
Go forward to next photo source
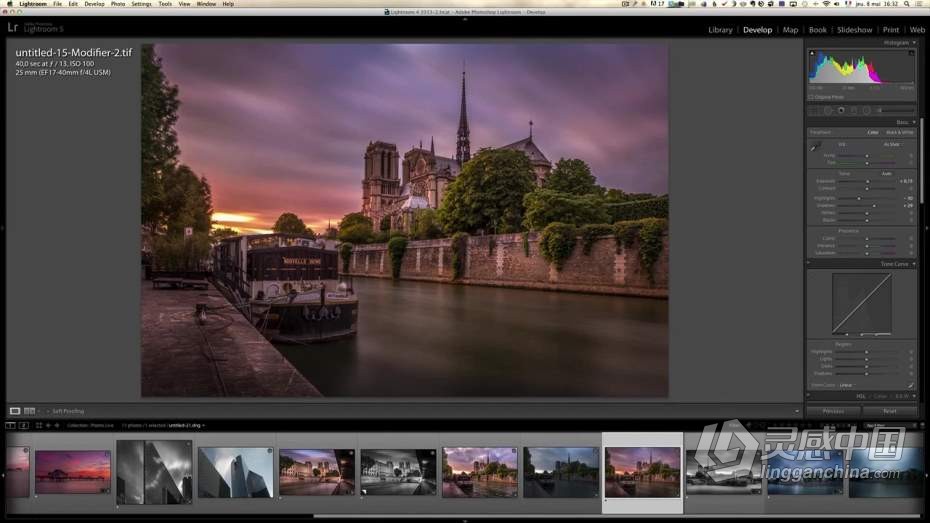coord(57,425)
